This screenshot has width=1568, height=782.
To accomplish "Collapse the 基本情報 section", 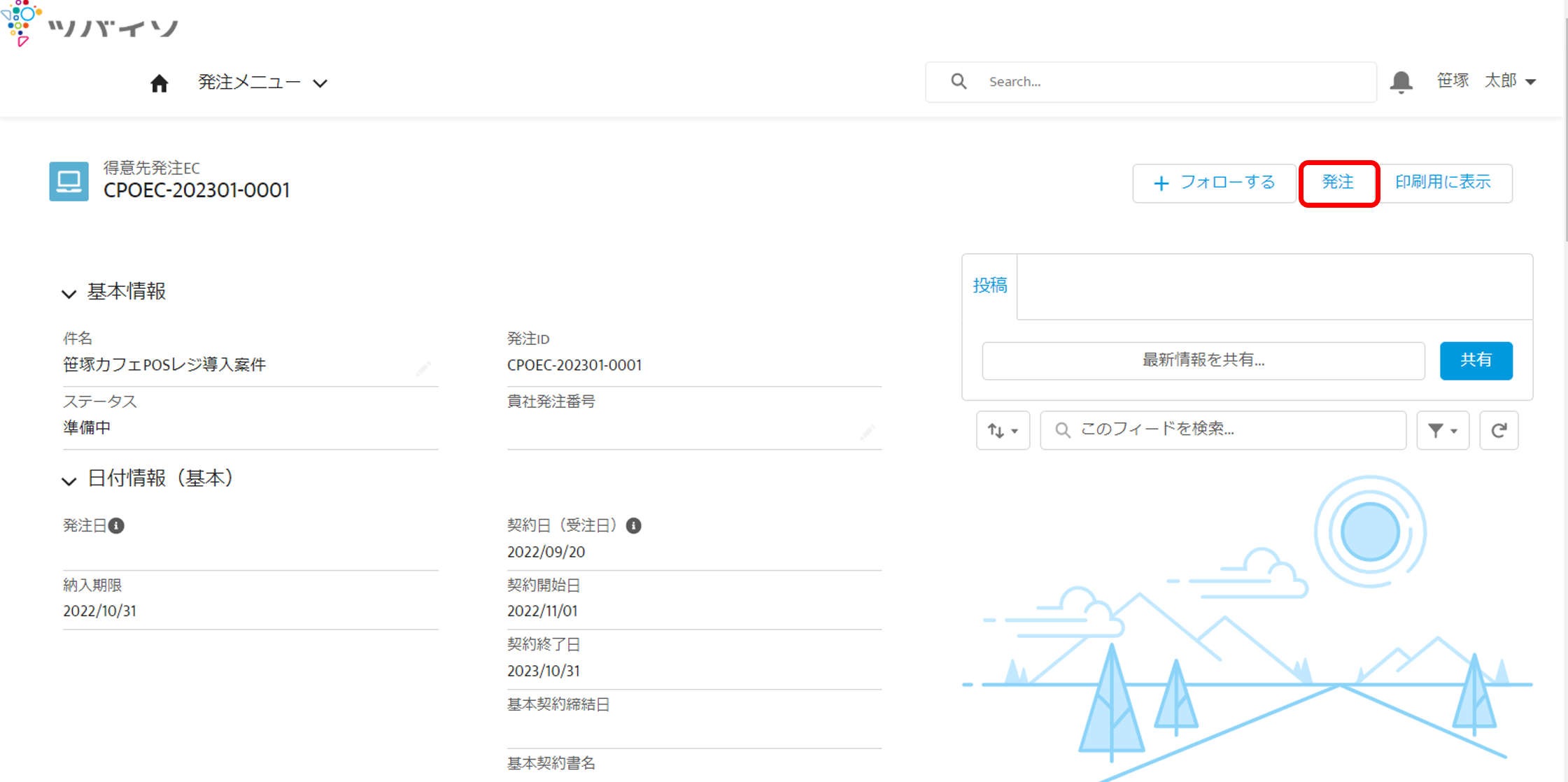I will [69, 293].
